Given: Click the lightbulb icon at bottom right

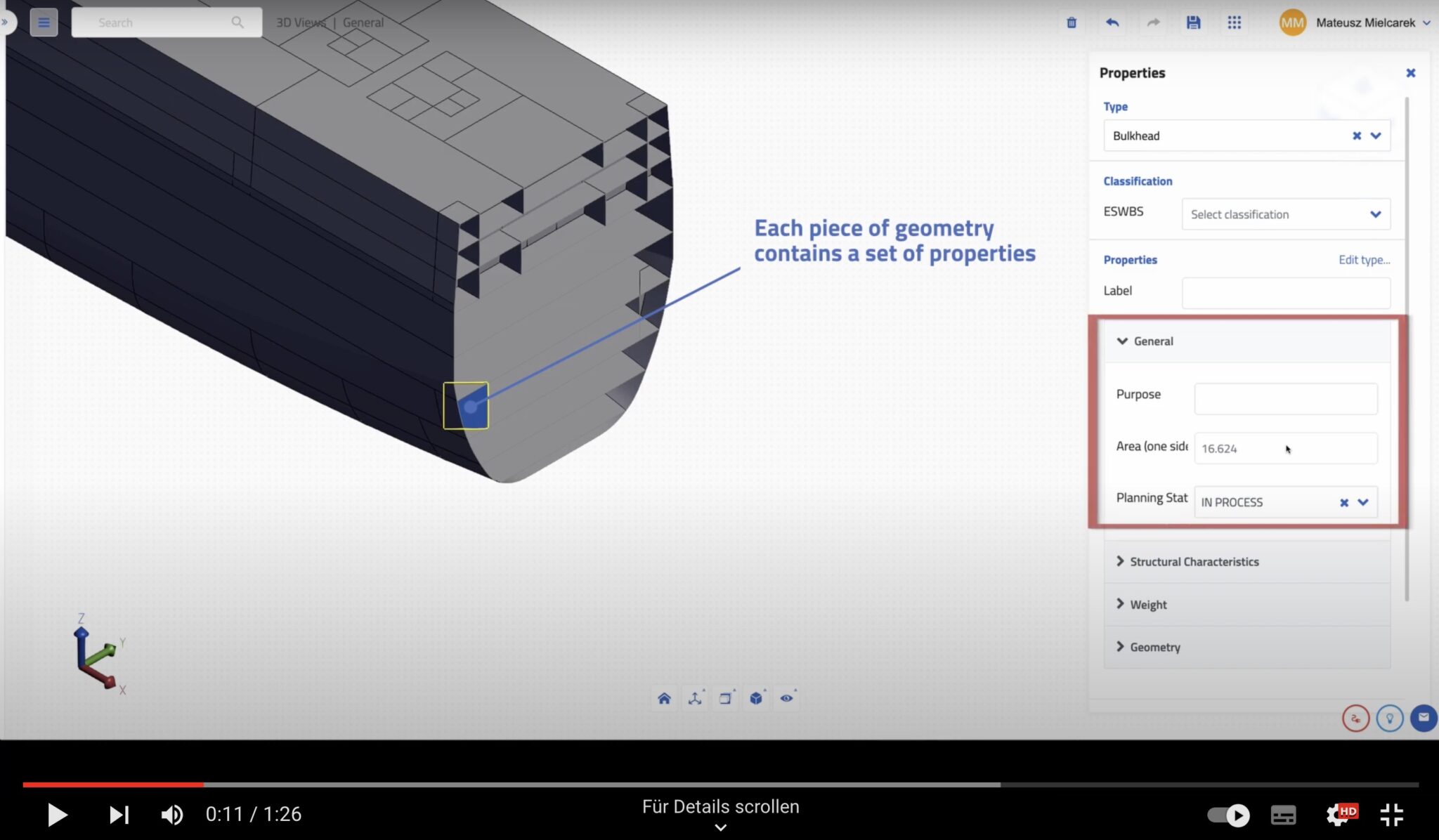Looking at the screenshot, I should (1390, 718).
